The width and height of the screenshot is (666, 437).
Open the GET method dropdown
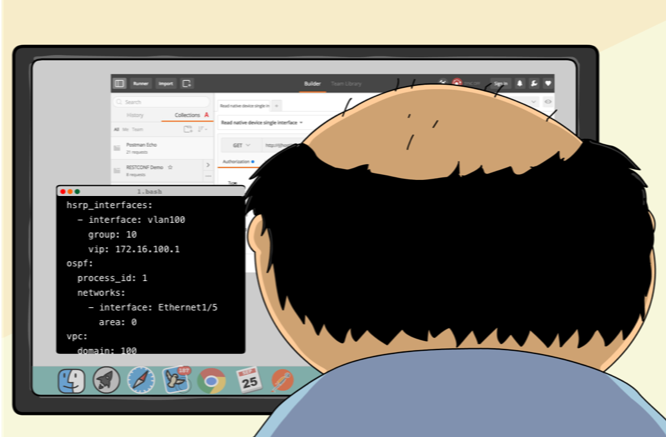240,145
